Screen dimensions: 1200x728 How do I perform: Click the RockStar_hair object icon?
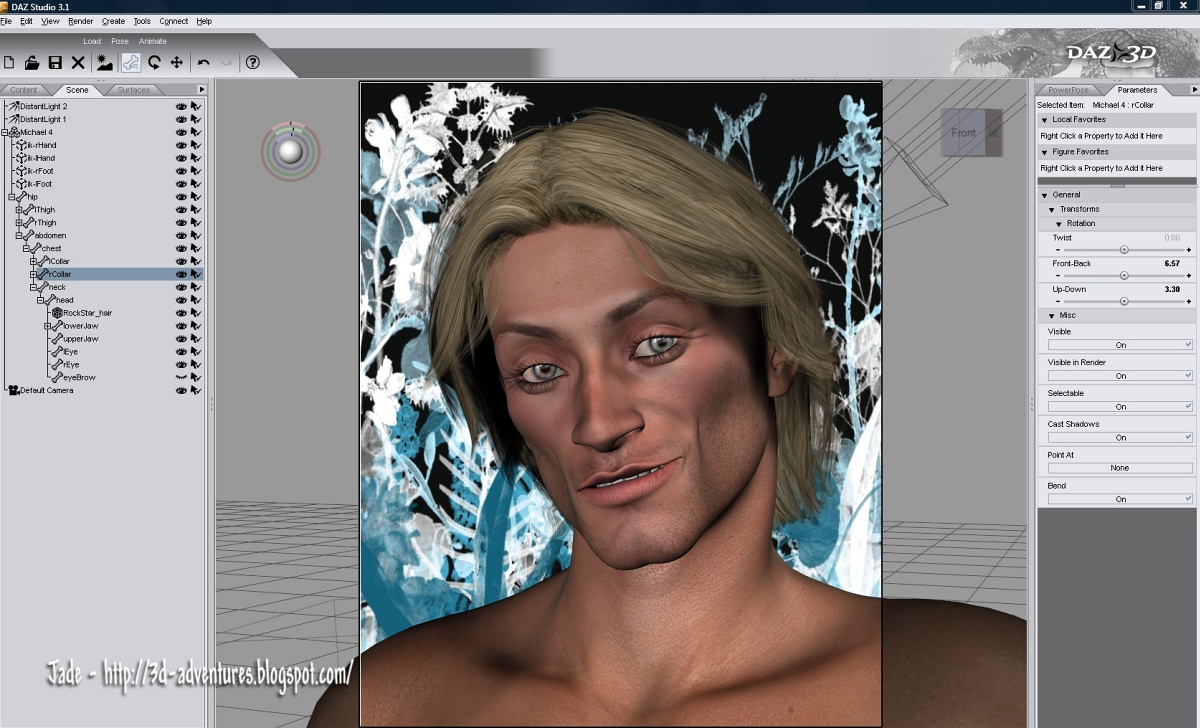pos(57,313)
